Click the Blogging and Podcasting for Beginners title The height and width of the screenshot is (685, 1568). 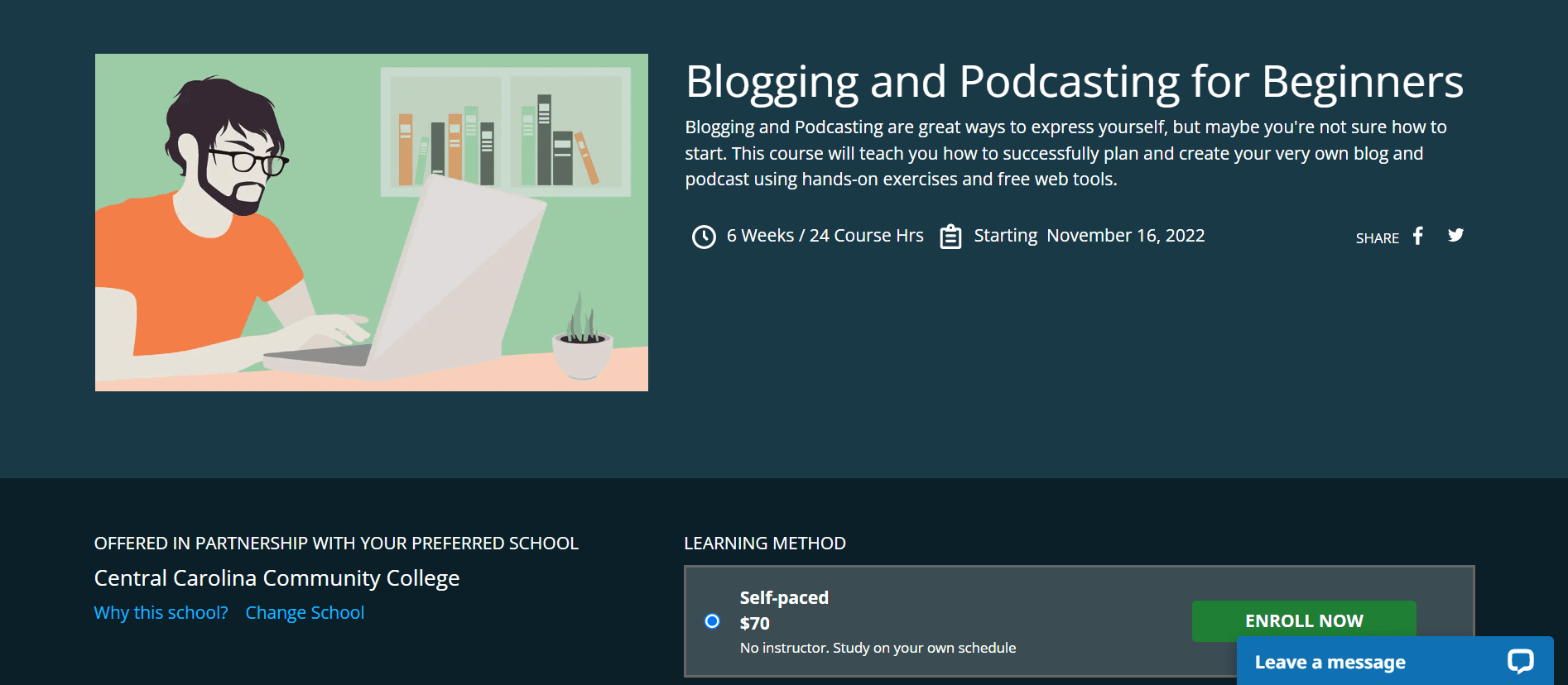coord(1074,82)
